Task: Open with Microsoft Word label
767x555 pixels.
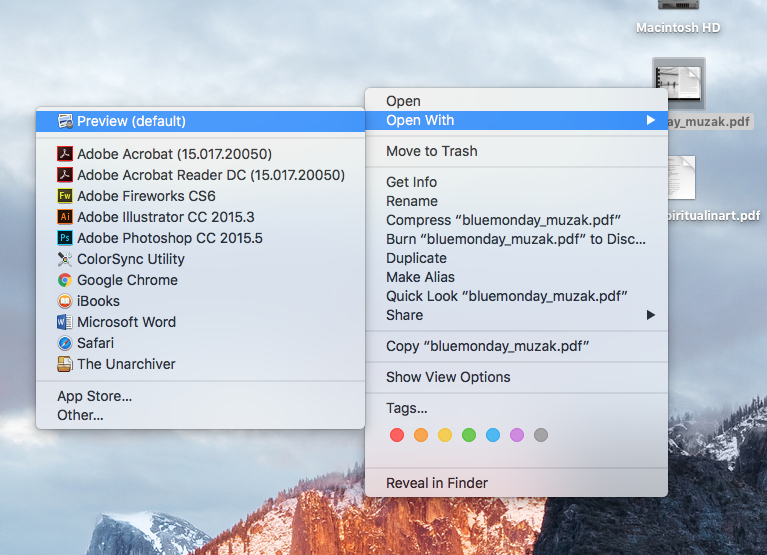Action: tap(126, 322)
